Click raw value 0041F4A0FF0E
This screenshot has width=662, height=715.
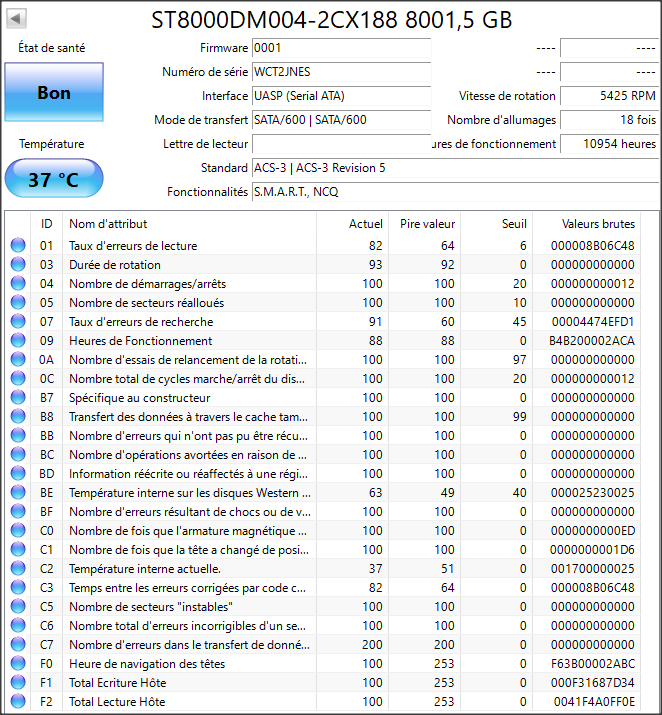pos(594,702)
